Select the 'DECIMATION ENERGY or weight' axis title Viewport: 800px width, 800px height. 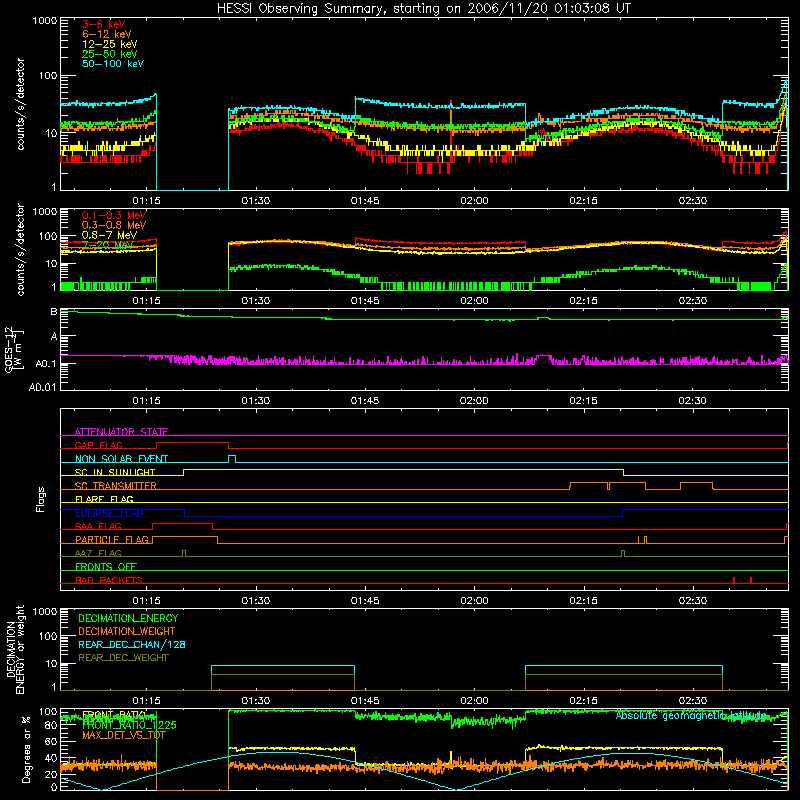pyautogui.click(x=15, y=649)
